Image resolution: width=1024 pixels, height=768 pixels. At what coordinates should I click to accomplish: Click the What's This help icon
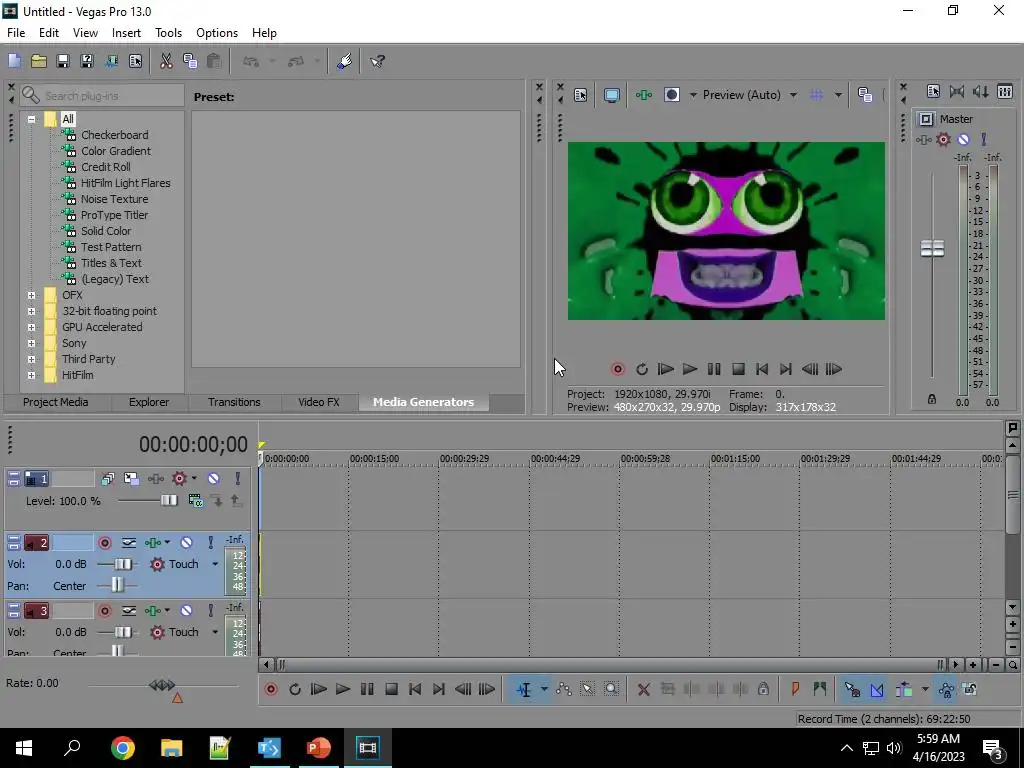click(377, 61)
